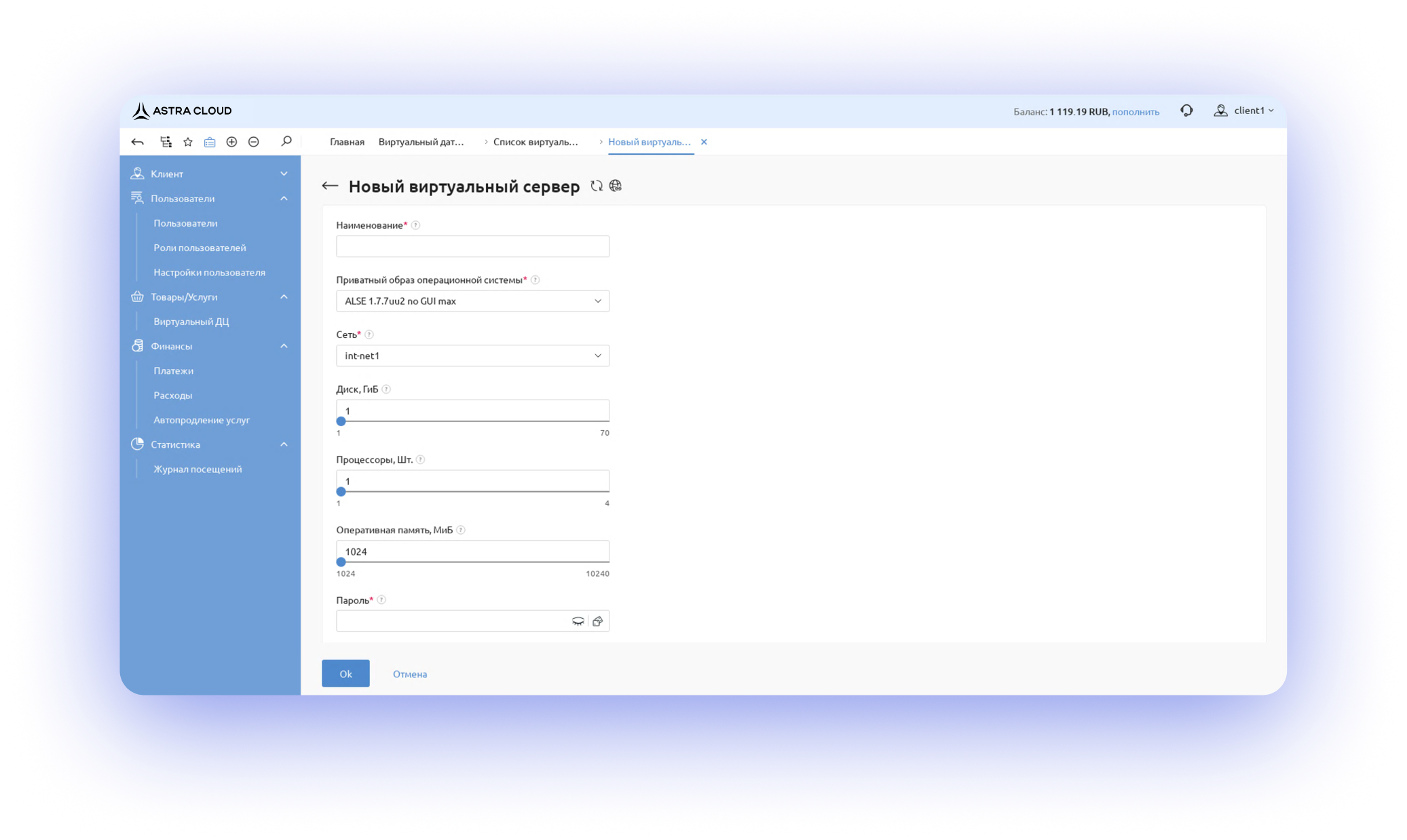Click the Ok button
This screenshot has width=1407, height=840.
(345, 674)
